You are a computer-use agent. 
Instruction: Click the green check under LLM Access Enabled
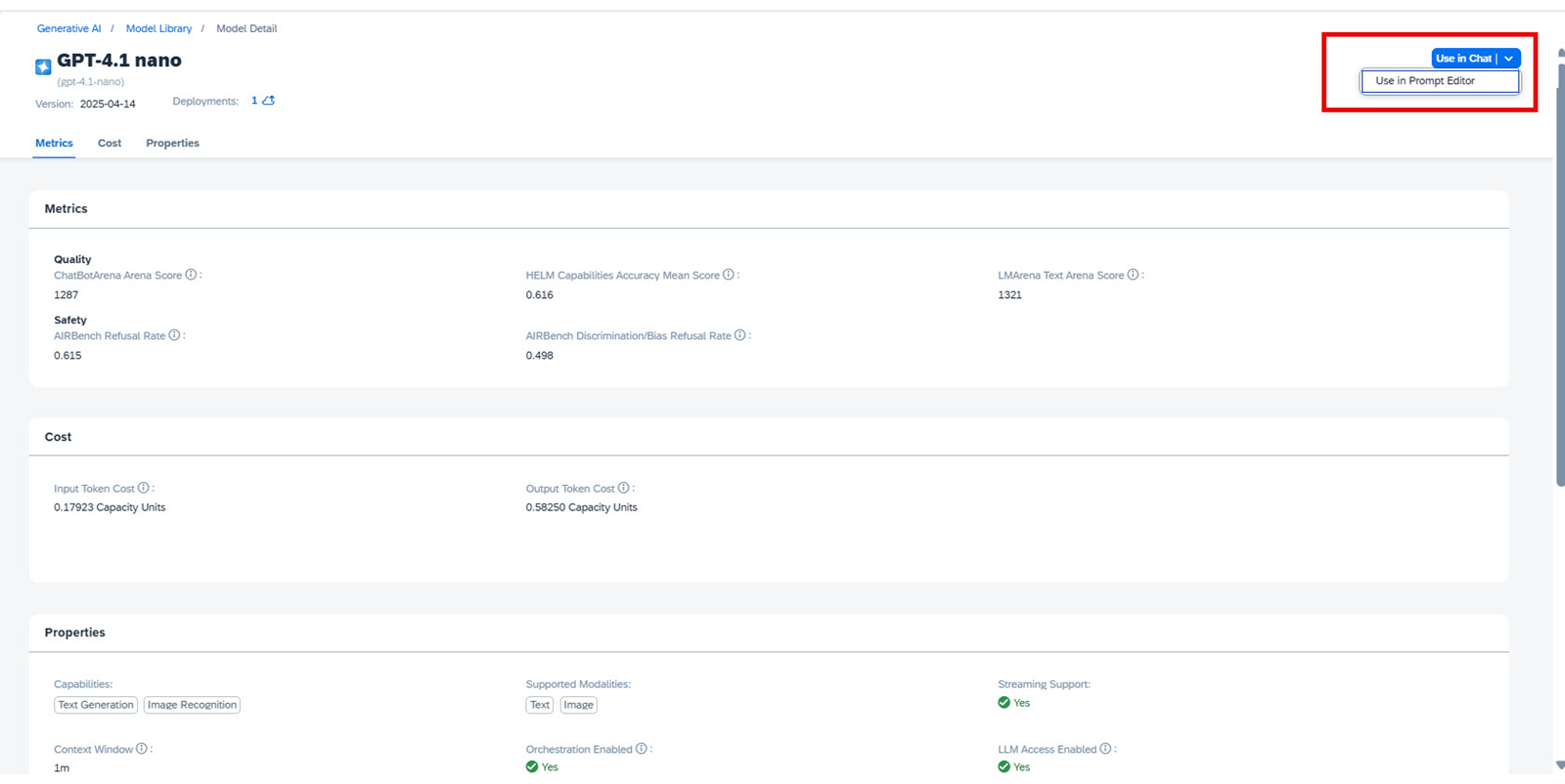(1004, 766)
